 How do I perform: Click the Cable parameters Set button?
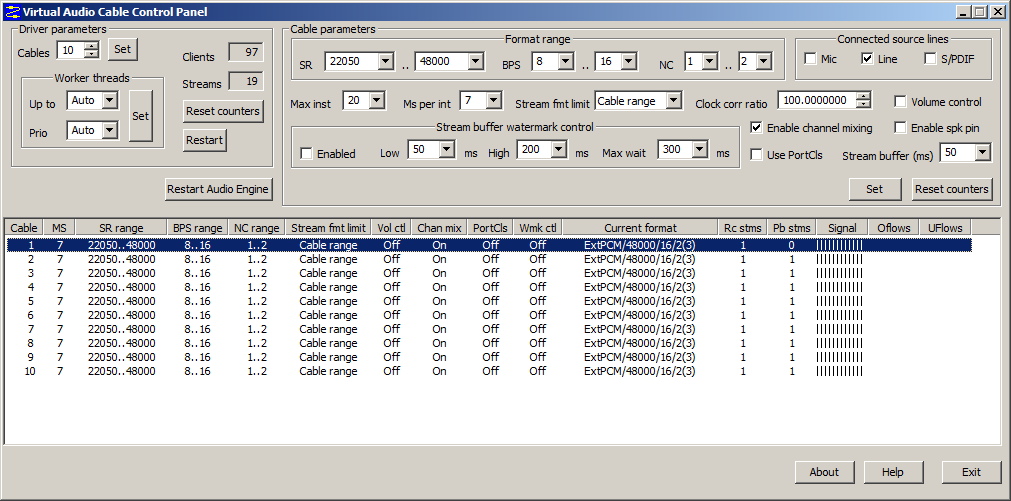click(874, 189)
